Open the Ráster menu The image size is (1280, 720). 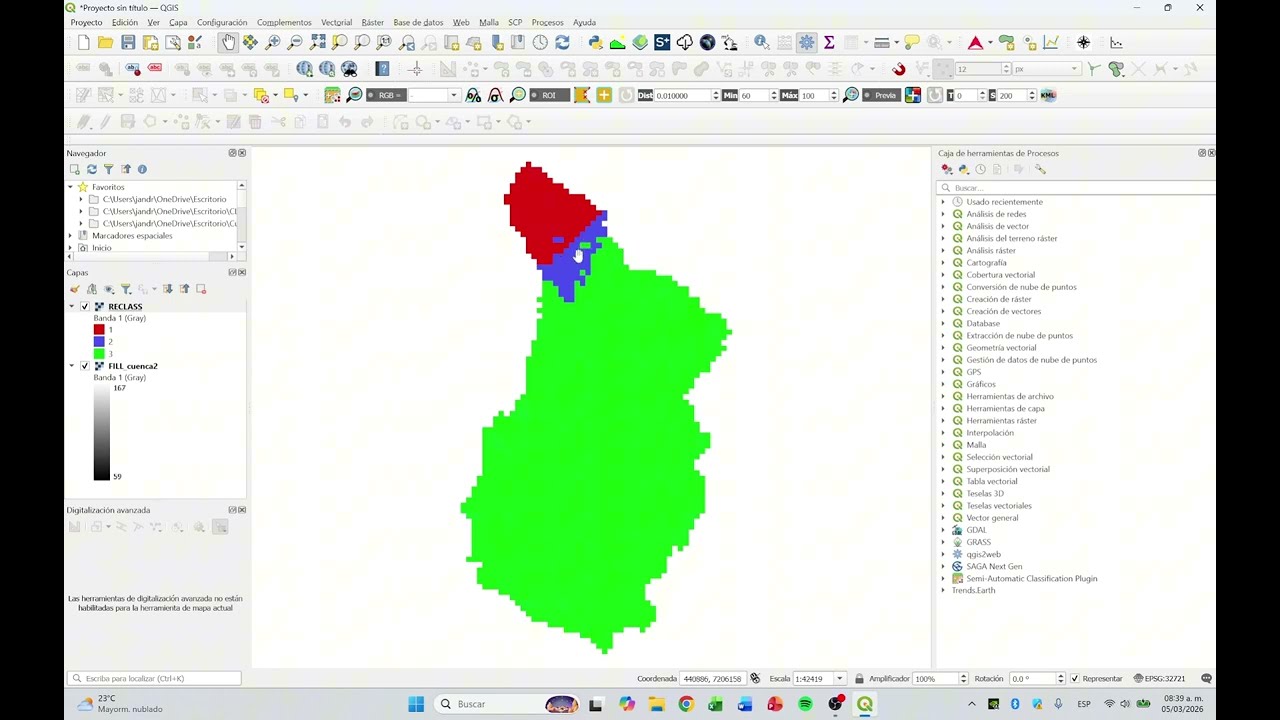click(x=372, y=22)
